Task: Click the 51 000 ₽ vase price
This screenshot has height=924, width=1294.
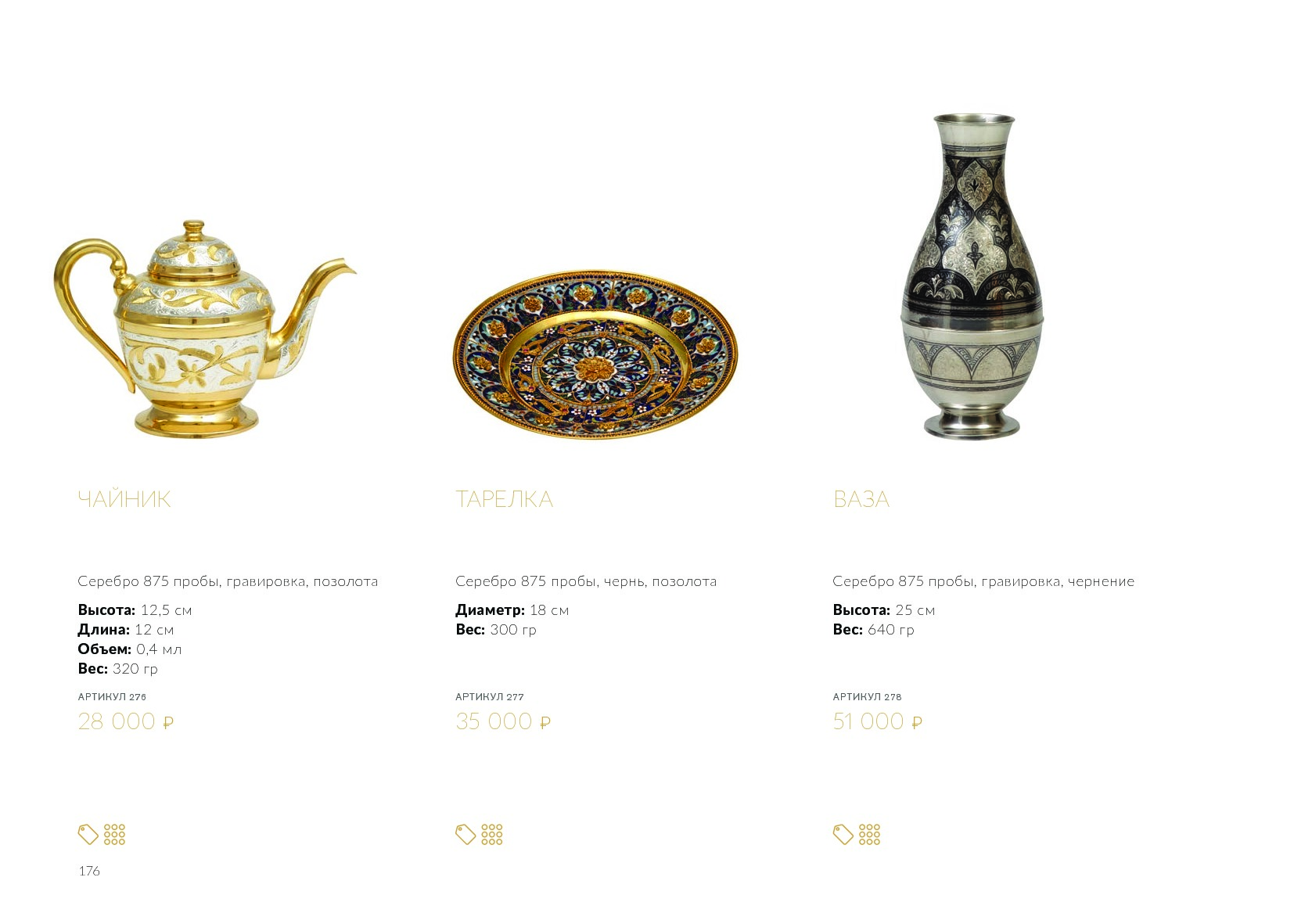Action: (x=877, y=721)
